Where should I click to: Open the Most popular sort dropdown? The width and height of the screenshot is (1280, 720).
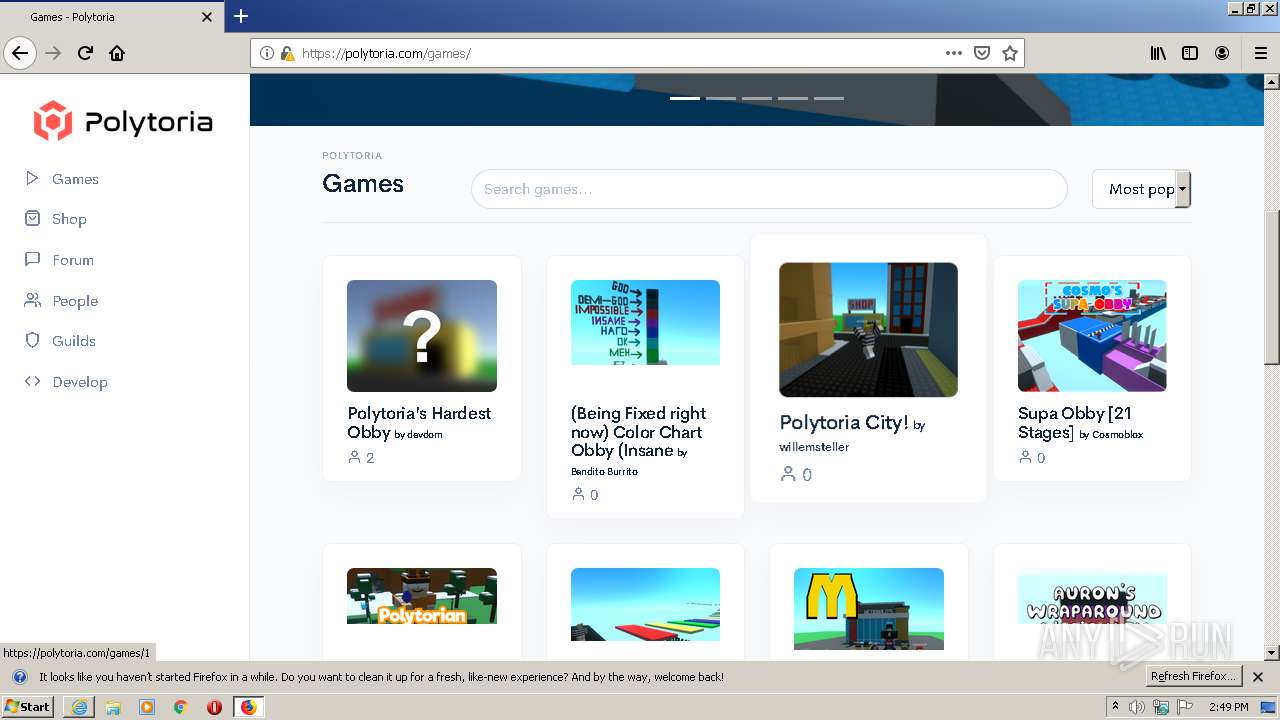pyautogui.click(x=1141, y=189)
